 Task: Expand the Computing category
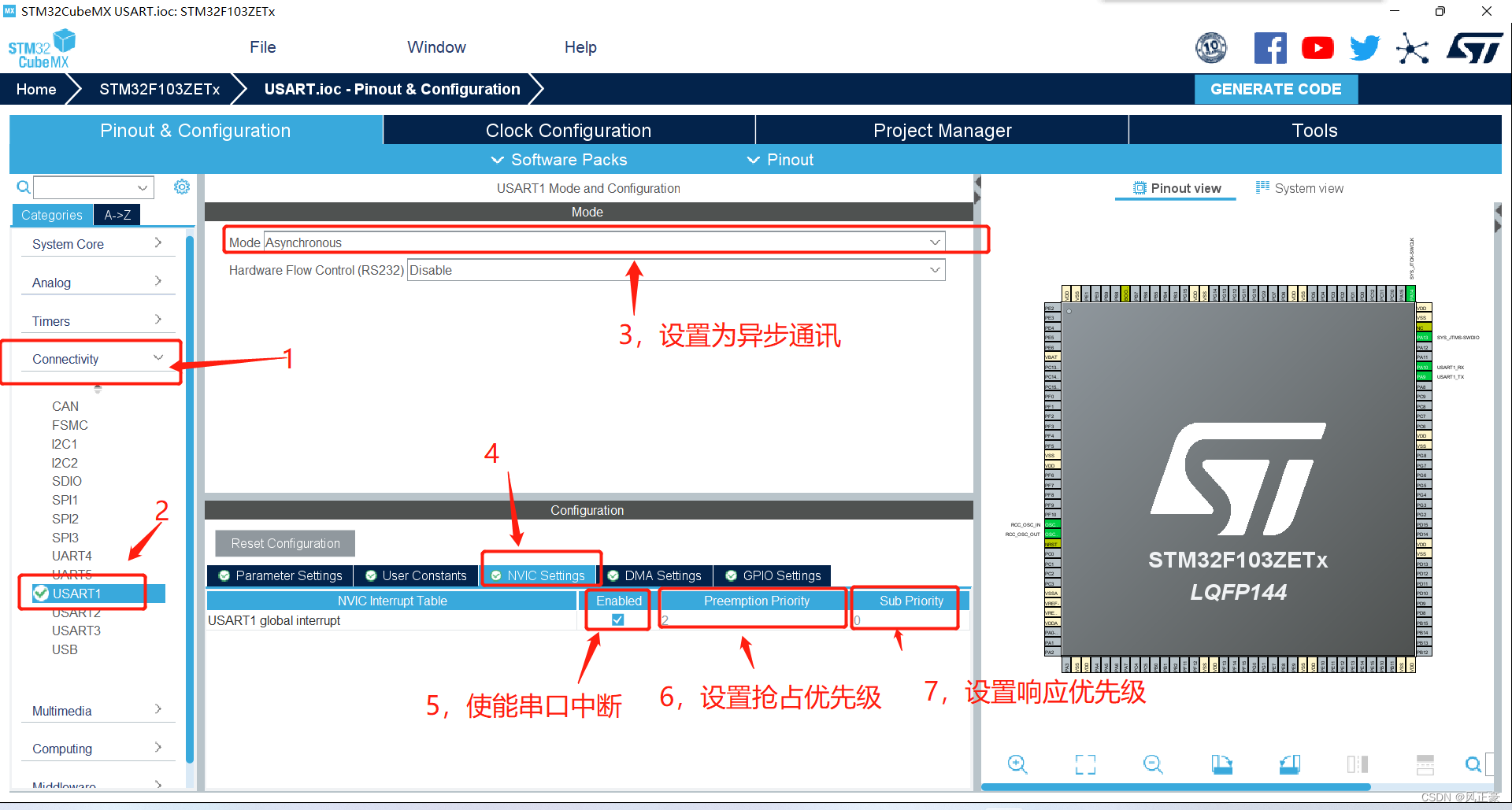coord(98,749)
